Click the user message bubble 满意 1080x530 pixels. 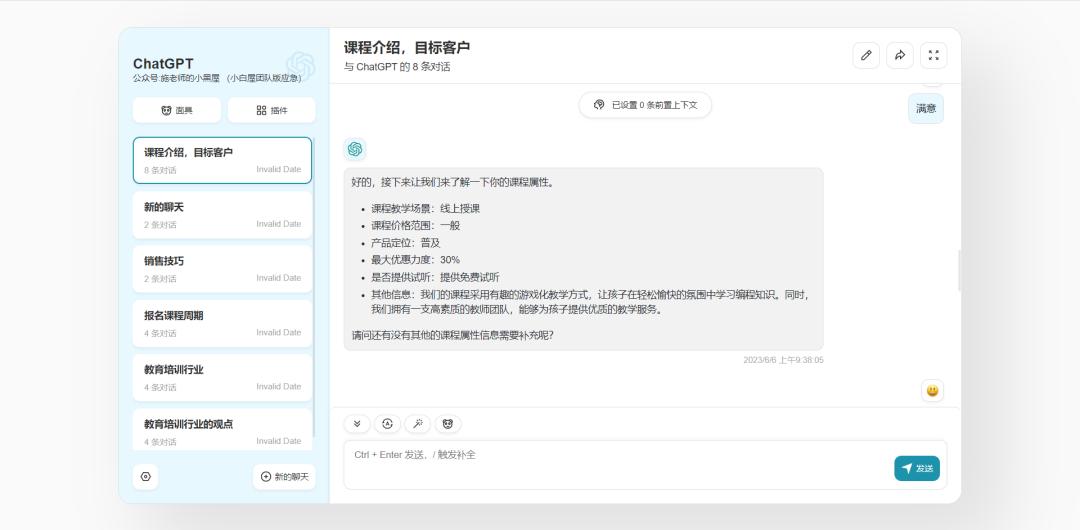click(926, 108)
